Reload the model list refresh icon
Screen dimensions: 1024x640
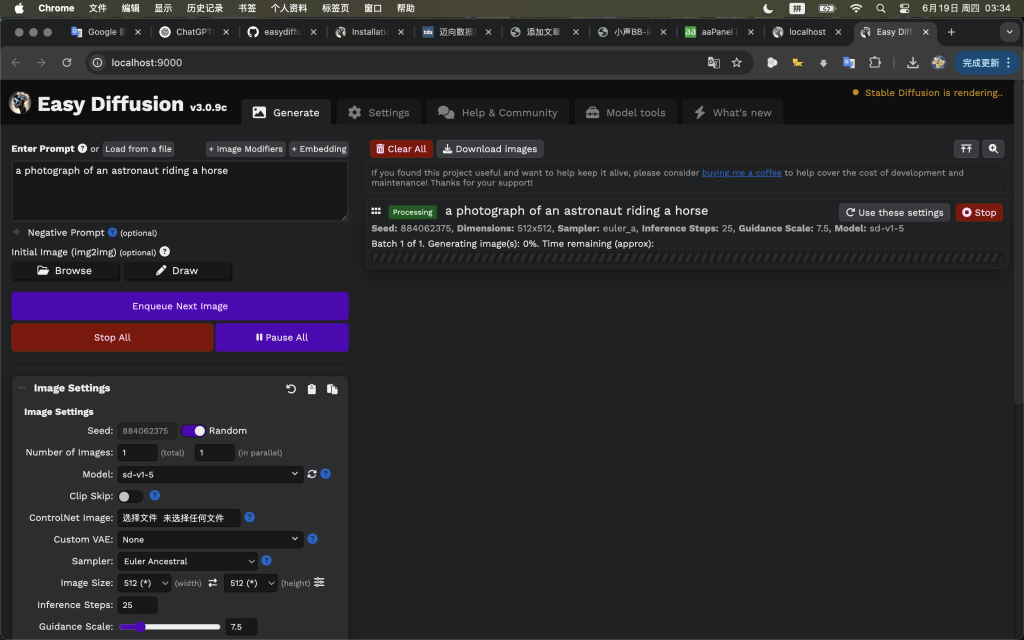tap(312, 474)
